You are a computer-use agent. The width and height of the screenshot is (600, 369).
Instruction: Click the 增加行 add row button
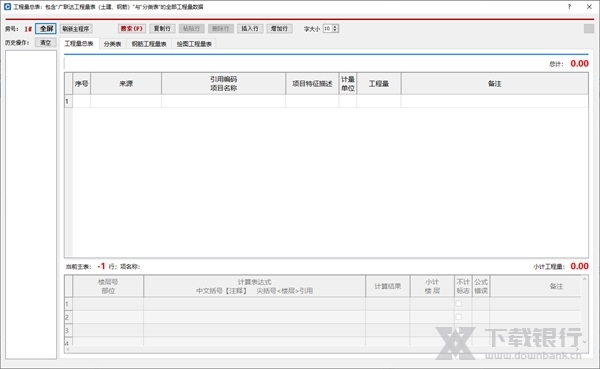pyautogui.click(x=279, y=29)
